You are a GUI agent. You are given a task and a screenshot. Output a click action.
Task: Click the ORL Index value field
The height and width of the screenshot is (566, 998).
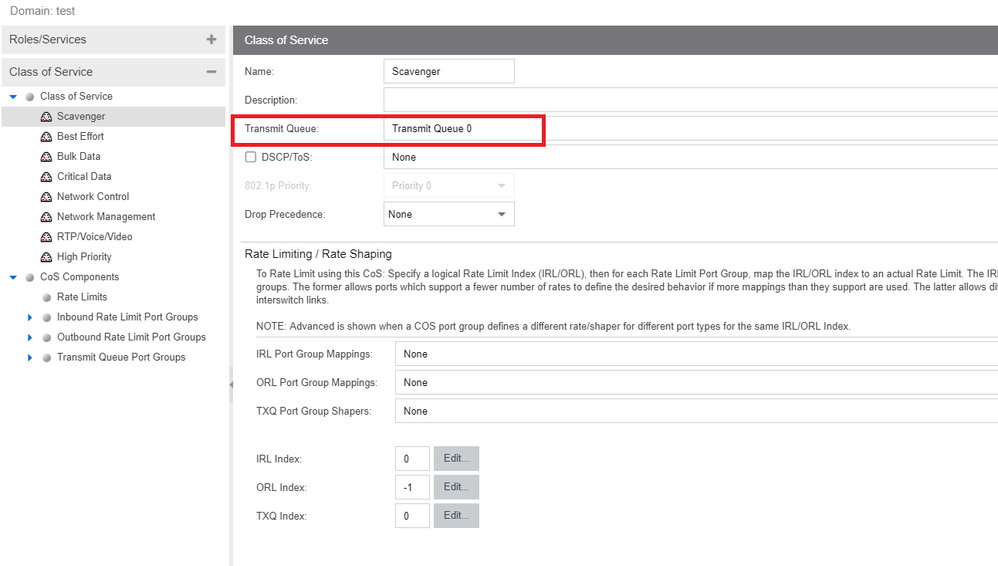[412, 487]
